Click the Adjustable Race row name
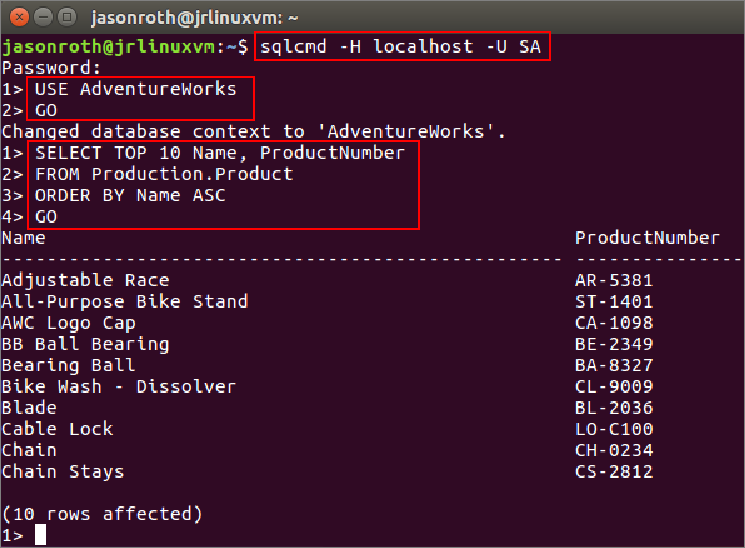 click(85, 280)
